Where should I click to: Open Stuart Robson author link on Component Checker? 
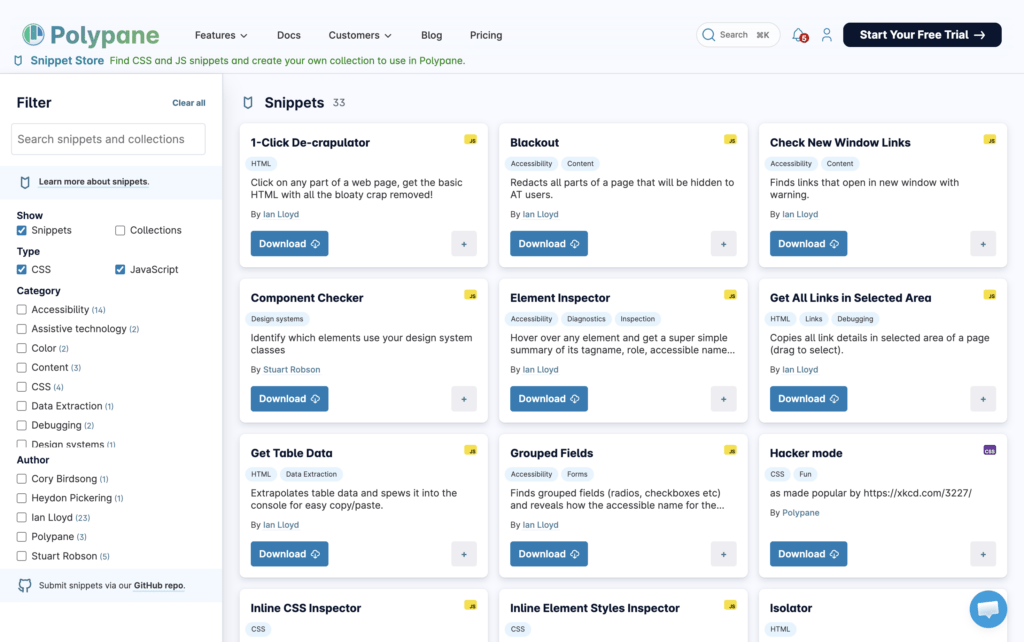(x=291, y=370)
